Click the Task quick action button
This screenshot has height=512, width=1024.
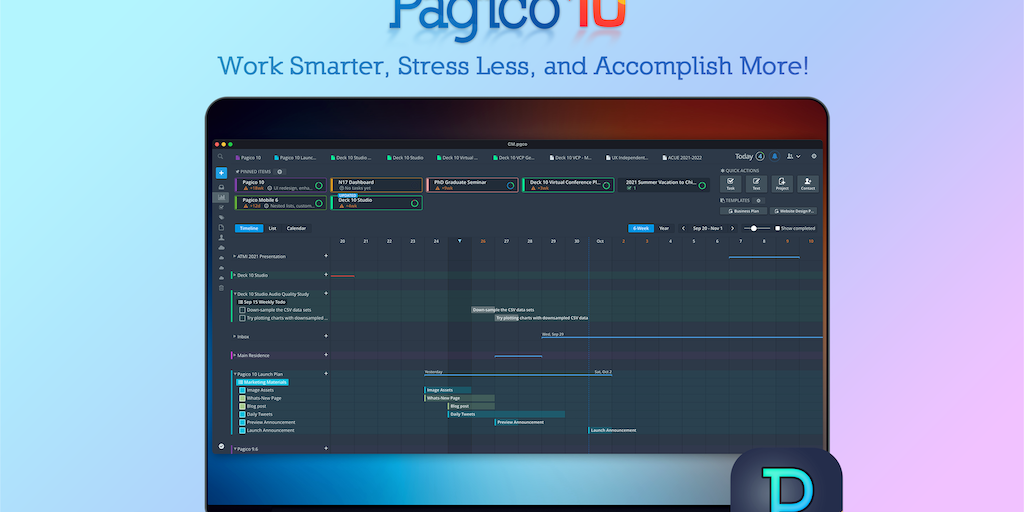click(730, 184)
